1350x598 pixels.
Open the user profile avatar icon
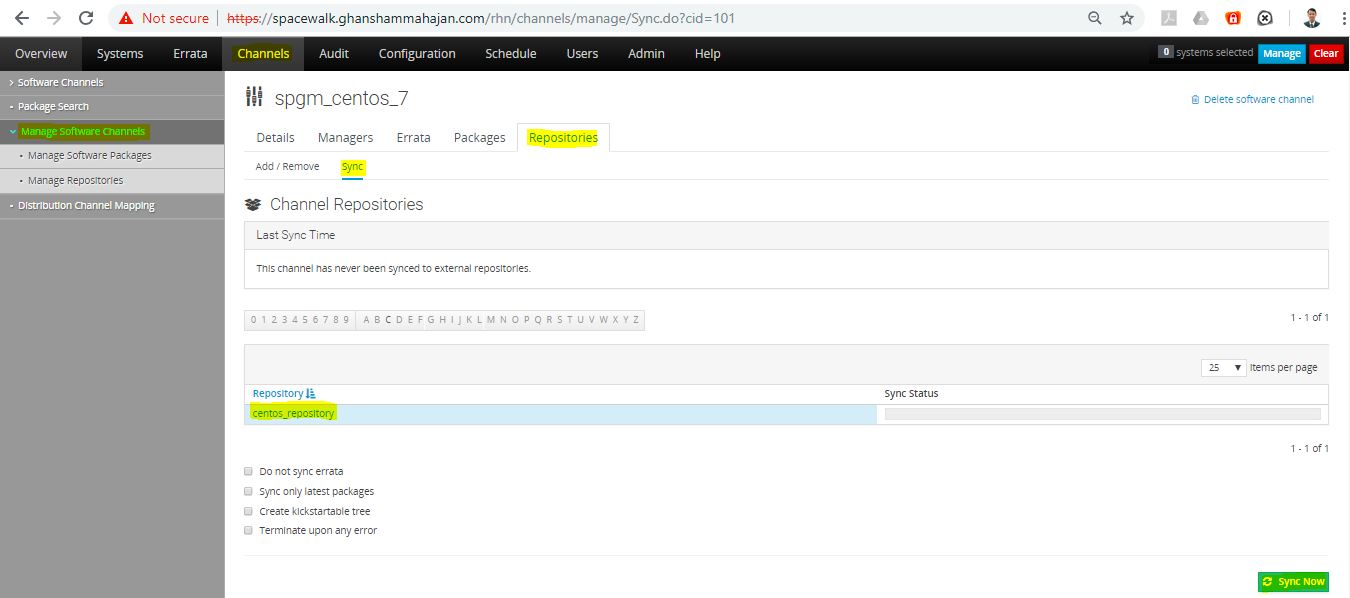coord(1311,18)
